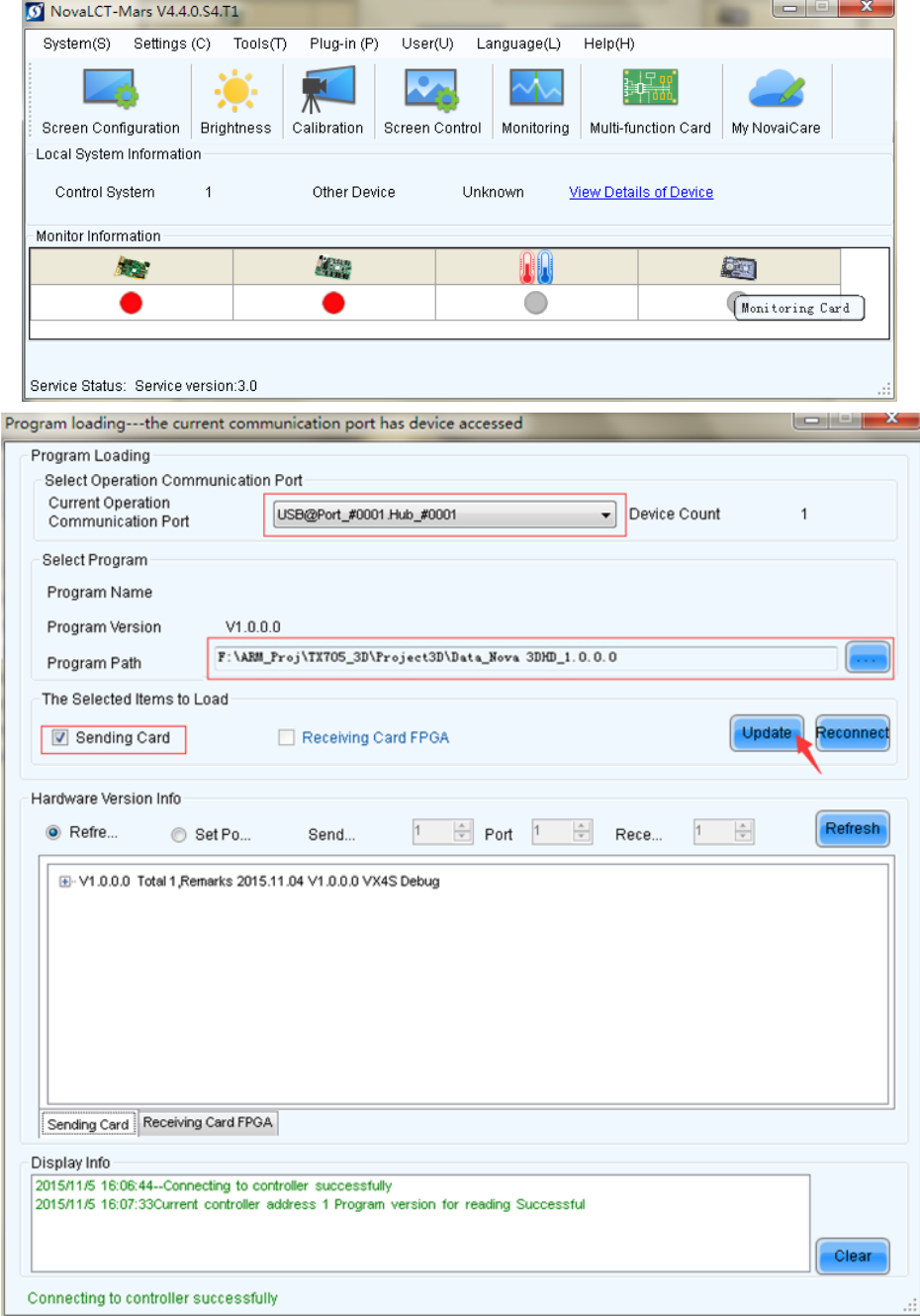Click monitoring card icon in Monitor Information

739,267
